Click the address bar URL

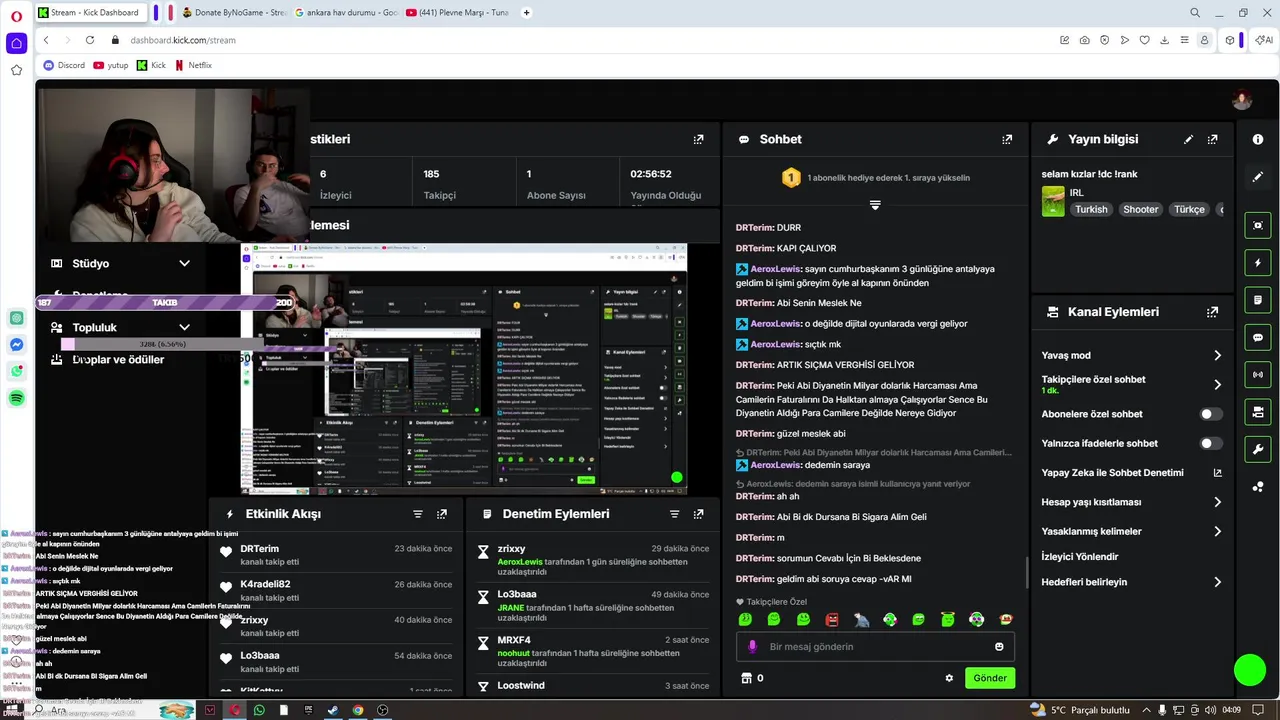click(x=183, y=40)
